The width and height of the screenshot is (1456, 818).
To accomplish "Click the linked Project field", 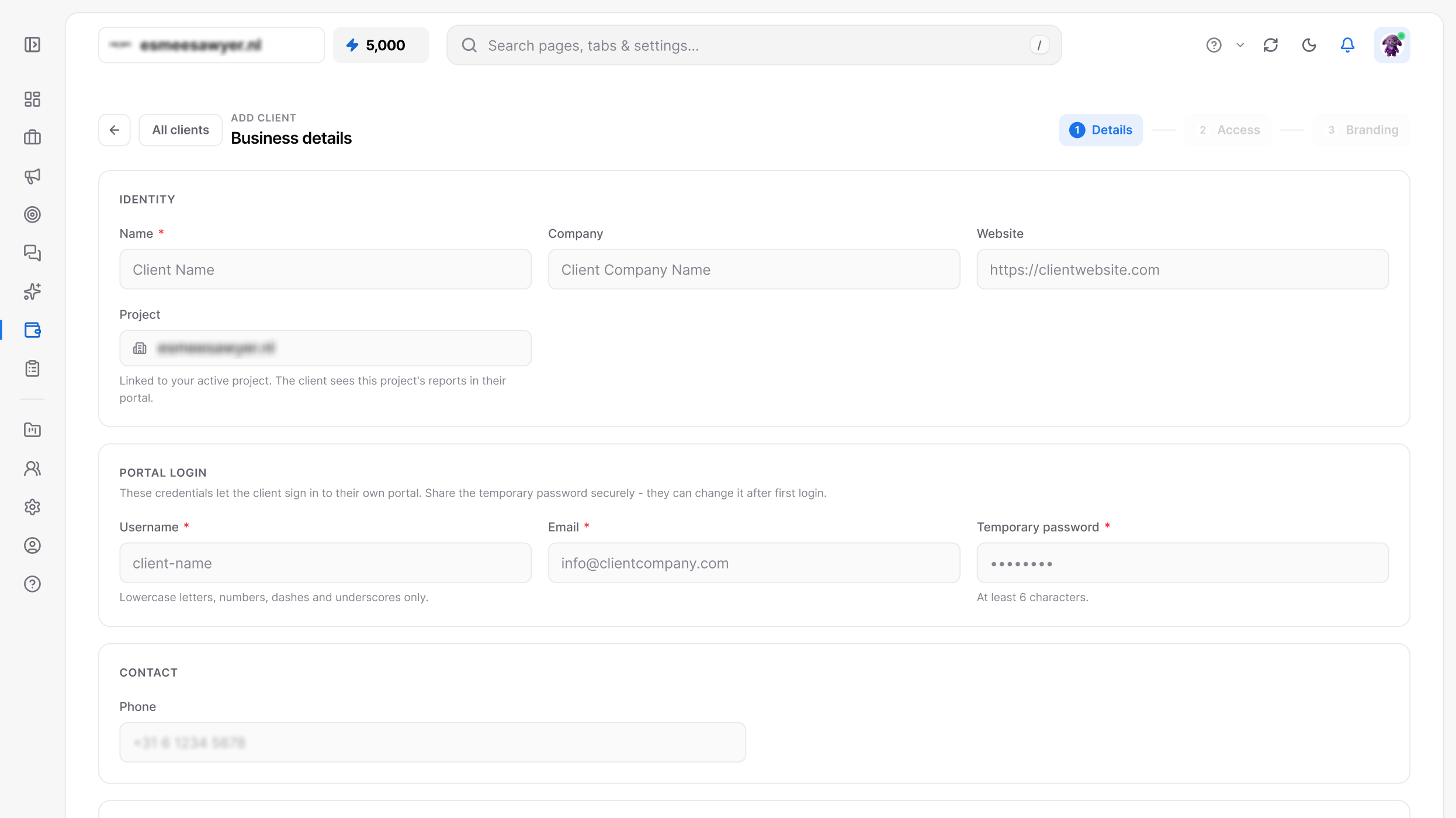I will coord(325,348).
